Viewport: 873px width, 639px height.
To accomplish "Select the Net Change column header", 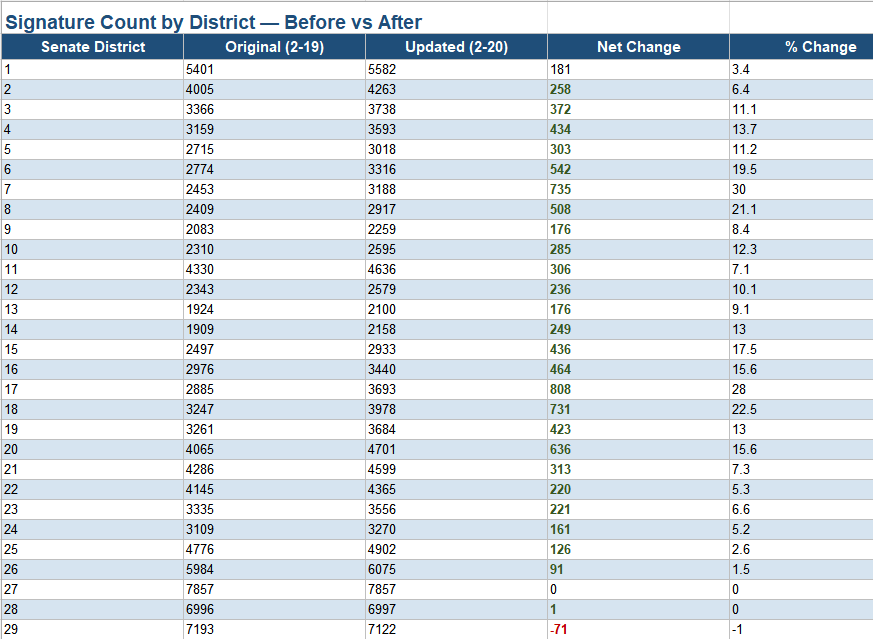I will [x=638, y=47].
